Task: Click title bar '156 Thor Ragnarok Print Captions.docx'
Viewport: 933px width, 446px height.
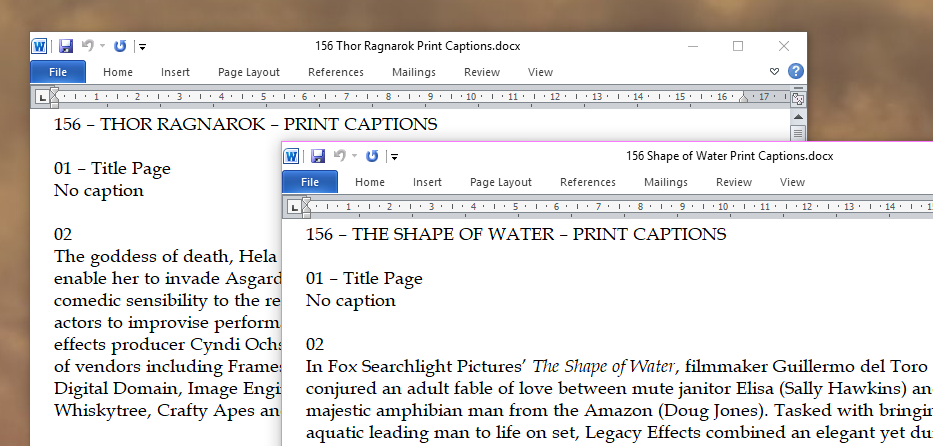Action: [418, 46]
